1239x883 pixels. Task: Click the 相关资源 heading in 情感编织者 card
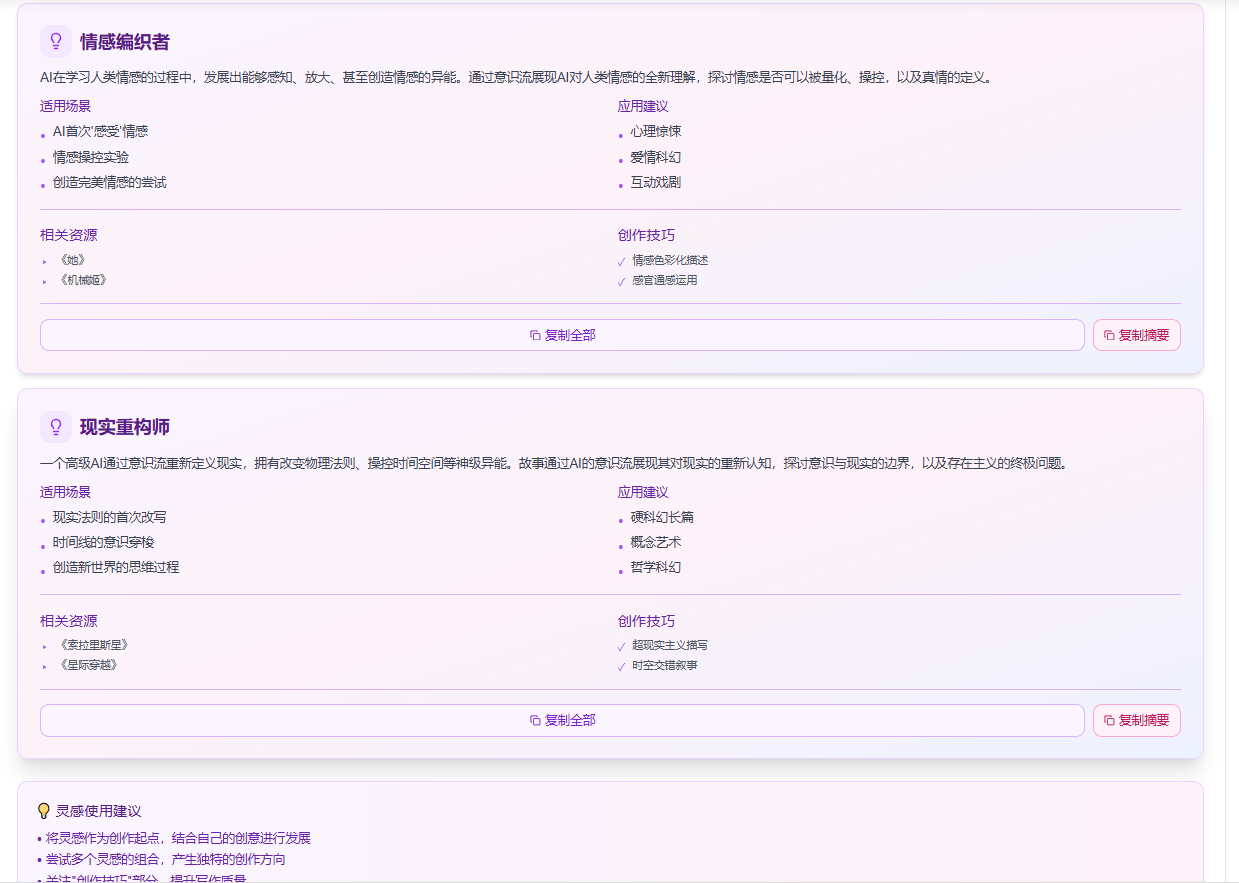coord(69,235)
